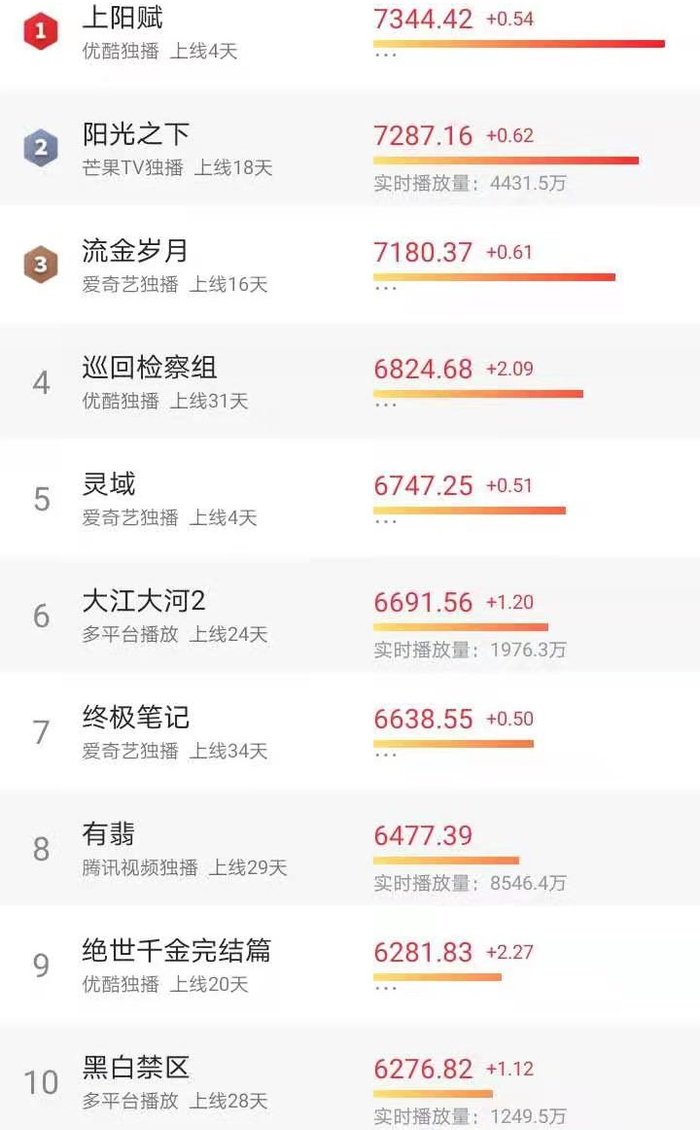Image resolution: width=700 pixels, height=1130 pixels.
Task: Click the bronze rank 3 badge icon
Action: coord(41,265)
